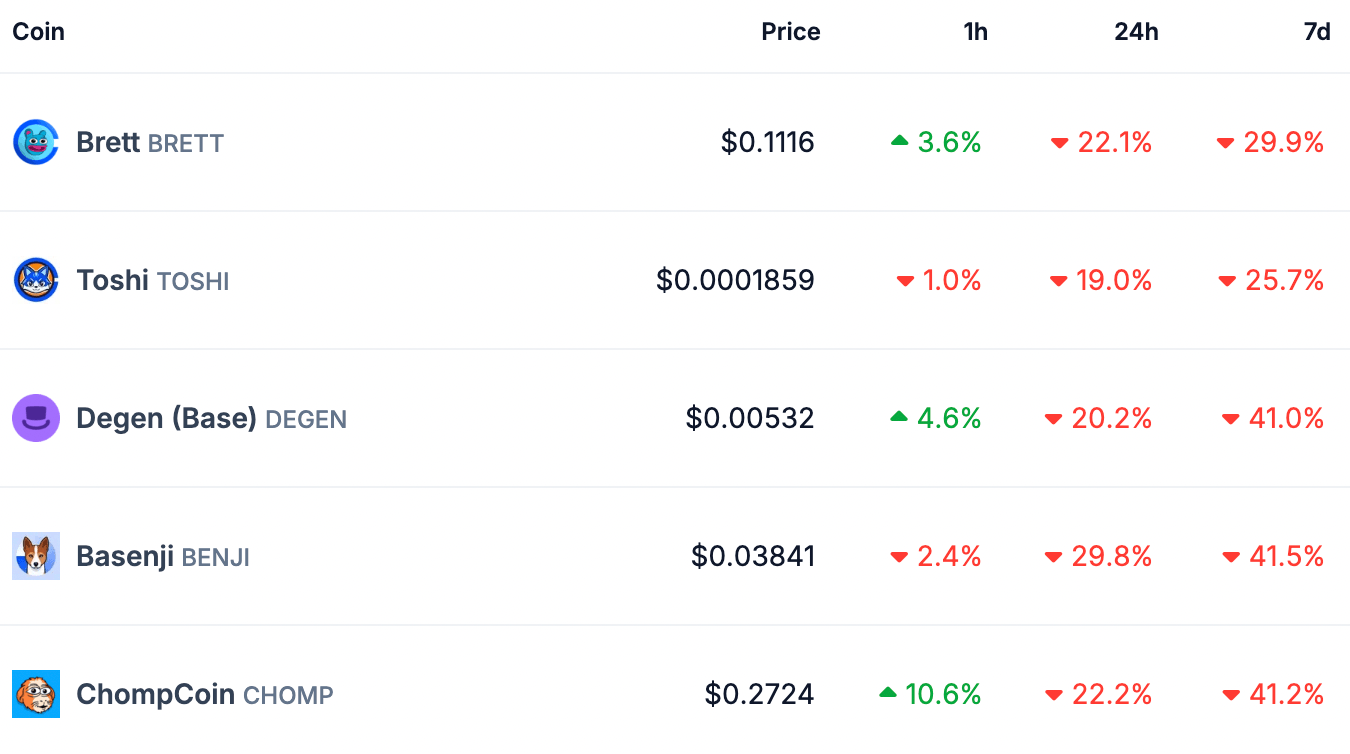Click the purple Degen hat icon
Screen dimensions: 1350x754
click(x=35, y=418)
